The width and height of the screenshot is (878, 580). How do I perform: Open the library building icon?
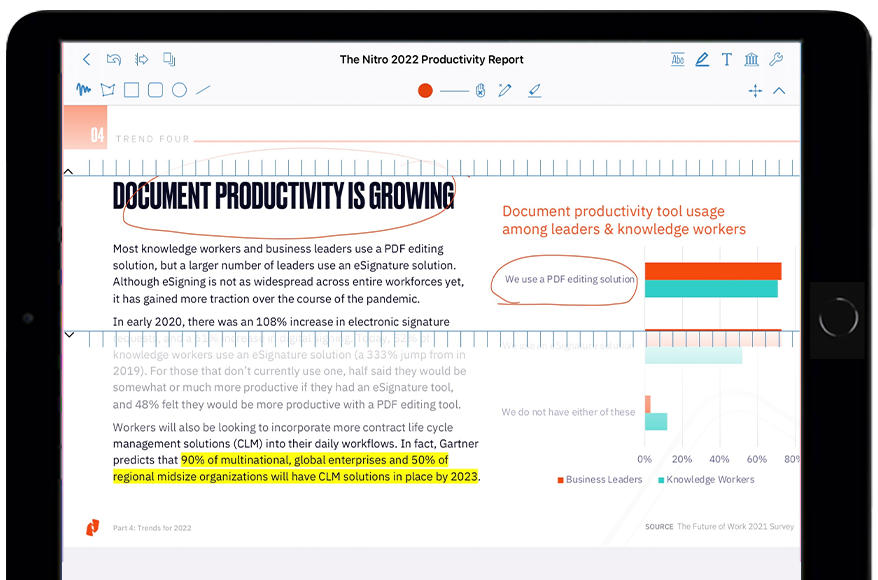(x=751, y=59)
